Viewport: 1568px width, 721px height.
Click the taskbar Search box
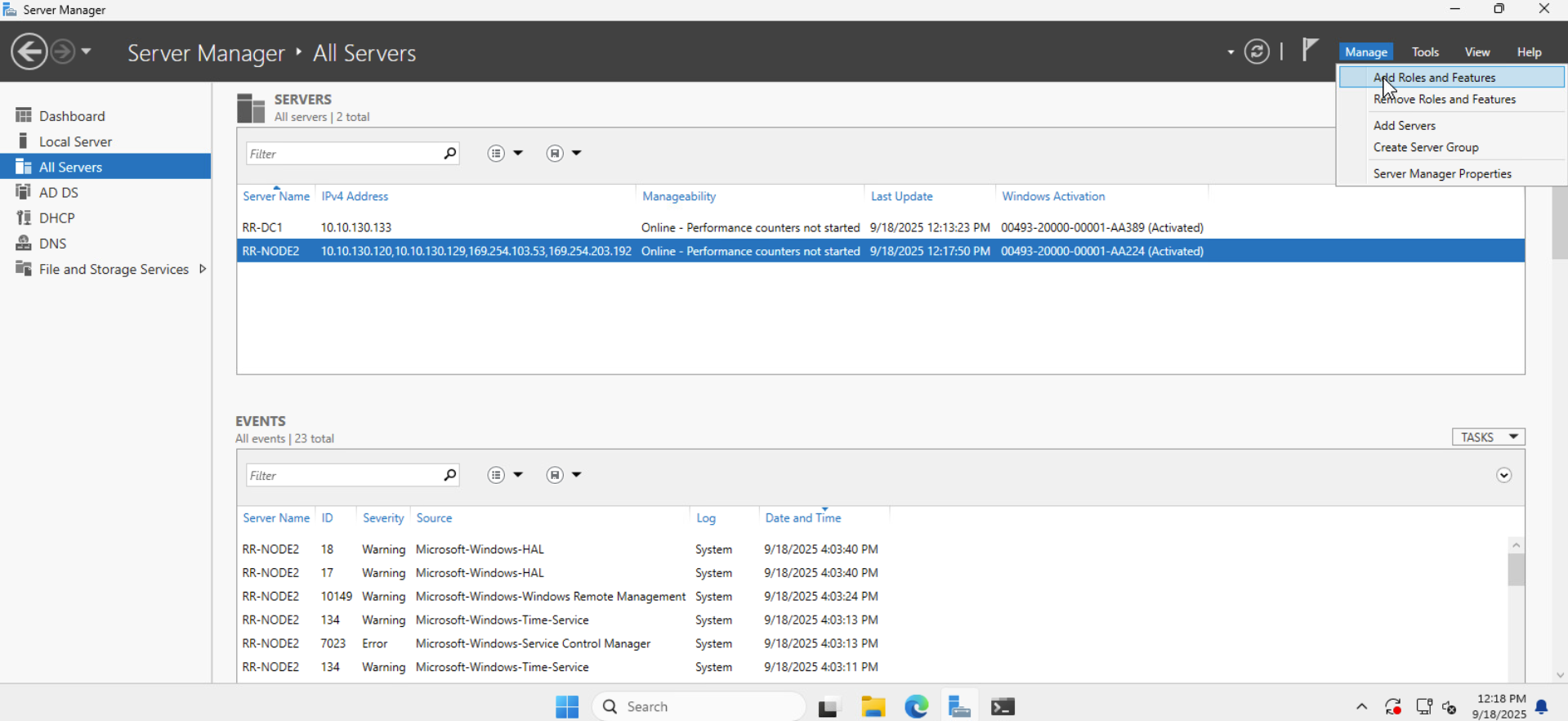[x=699, y=706]
